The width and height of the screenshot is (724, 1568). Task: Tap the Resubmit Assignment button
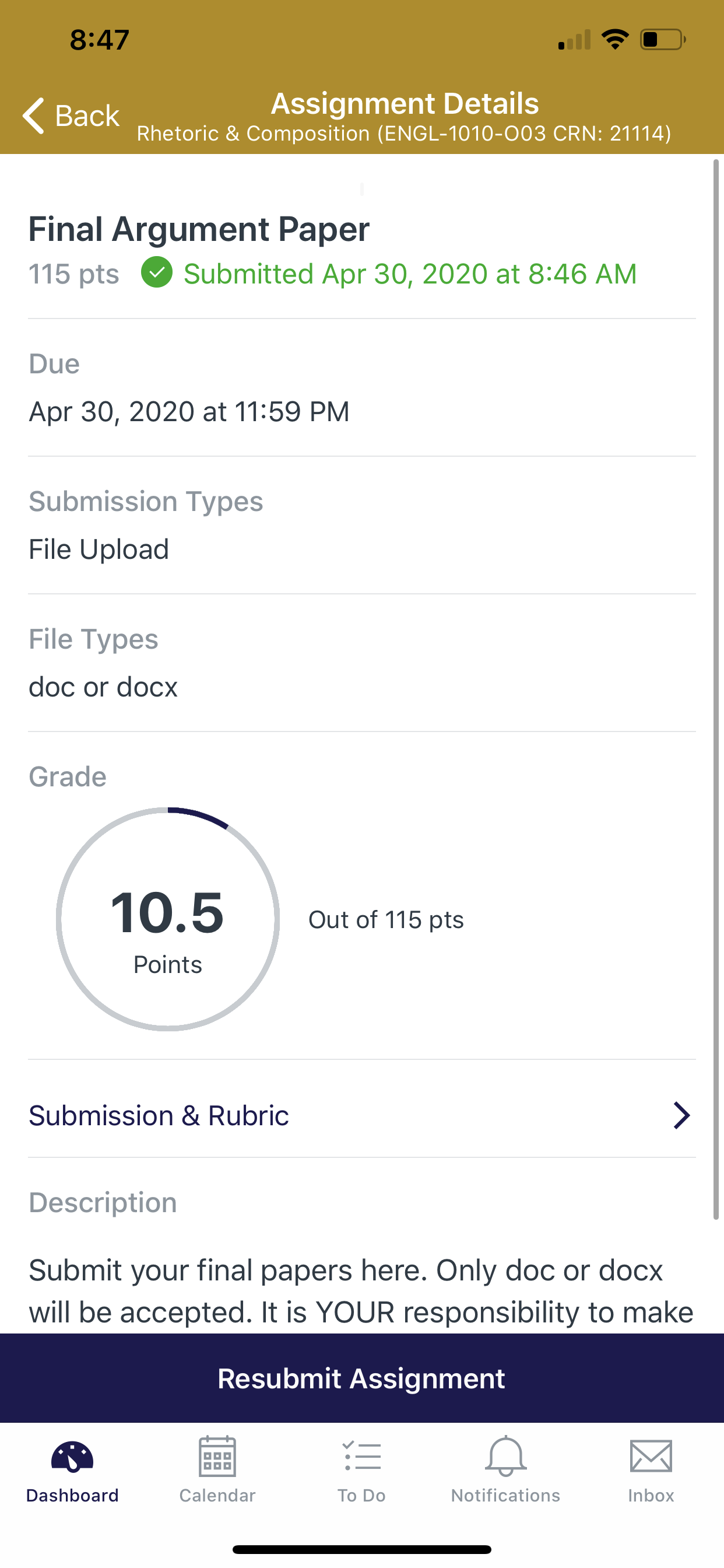362,1378
